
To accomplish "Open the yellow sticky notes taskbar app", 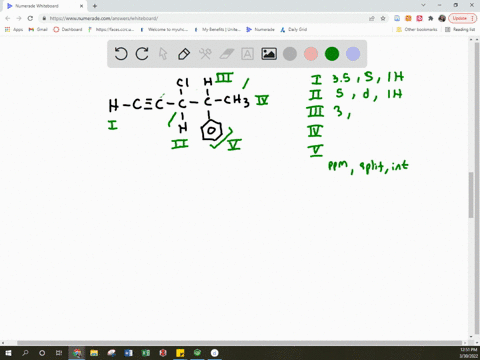I will tap(180, 353).
